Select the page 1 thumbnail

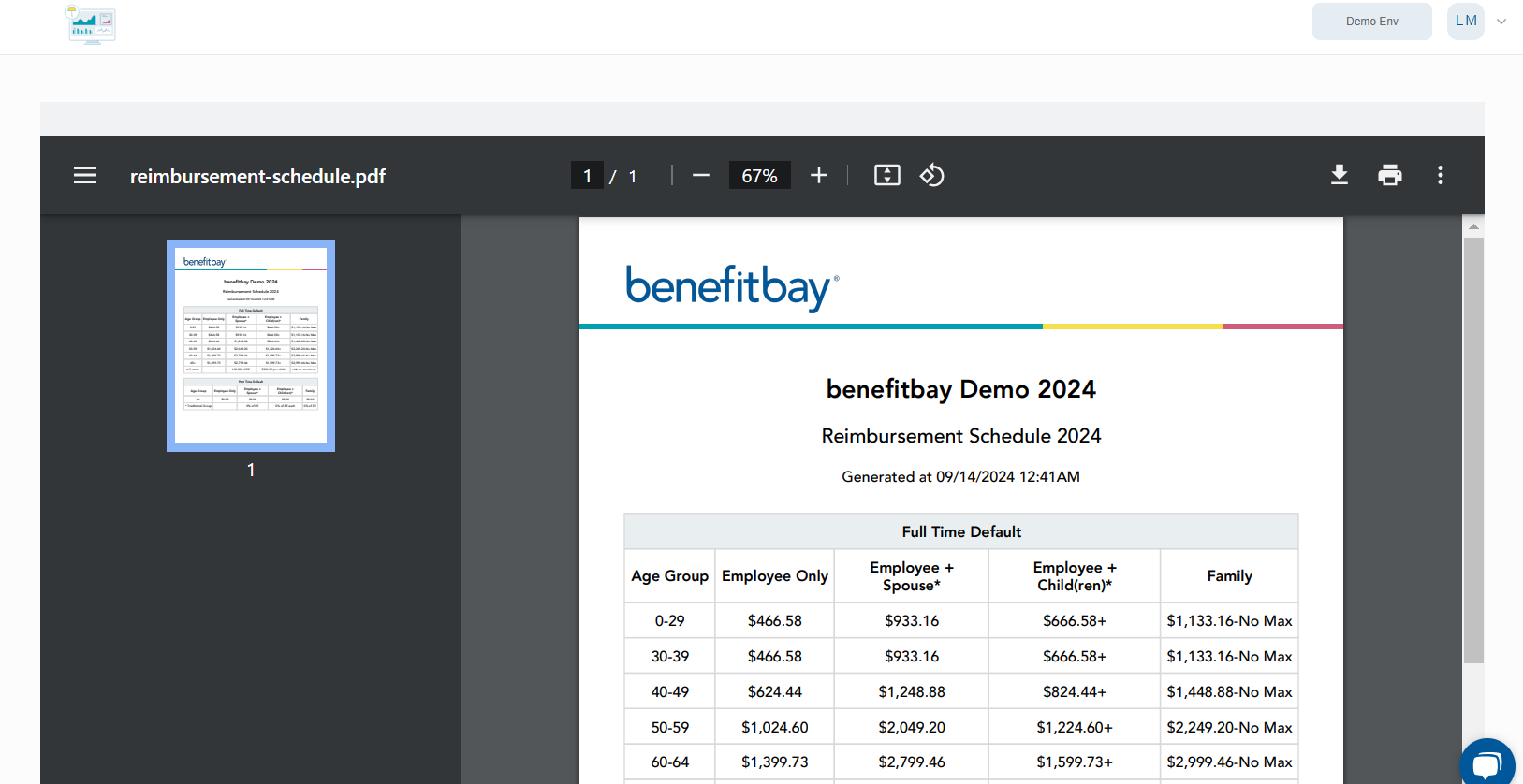pos(251,345)
